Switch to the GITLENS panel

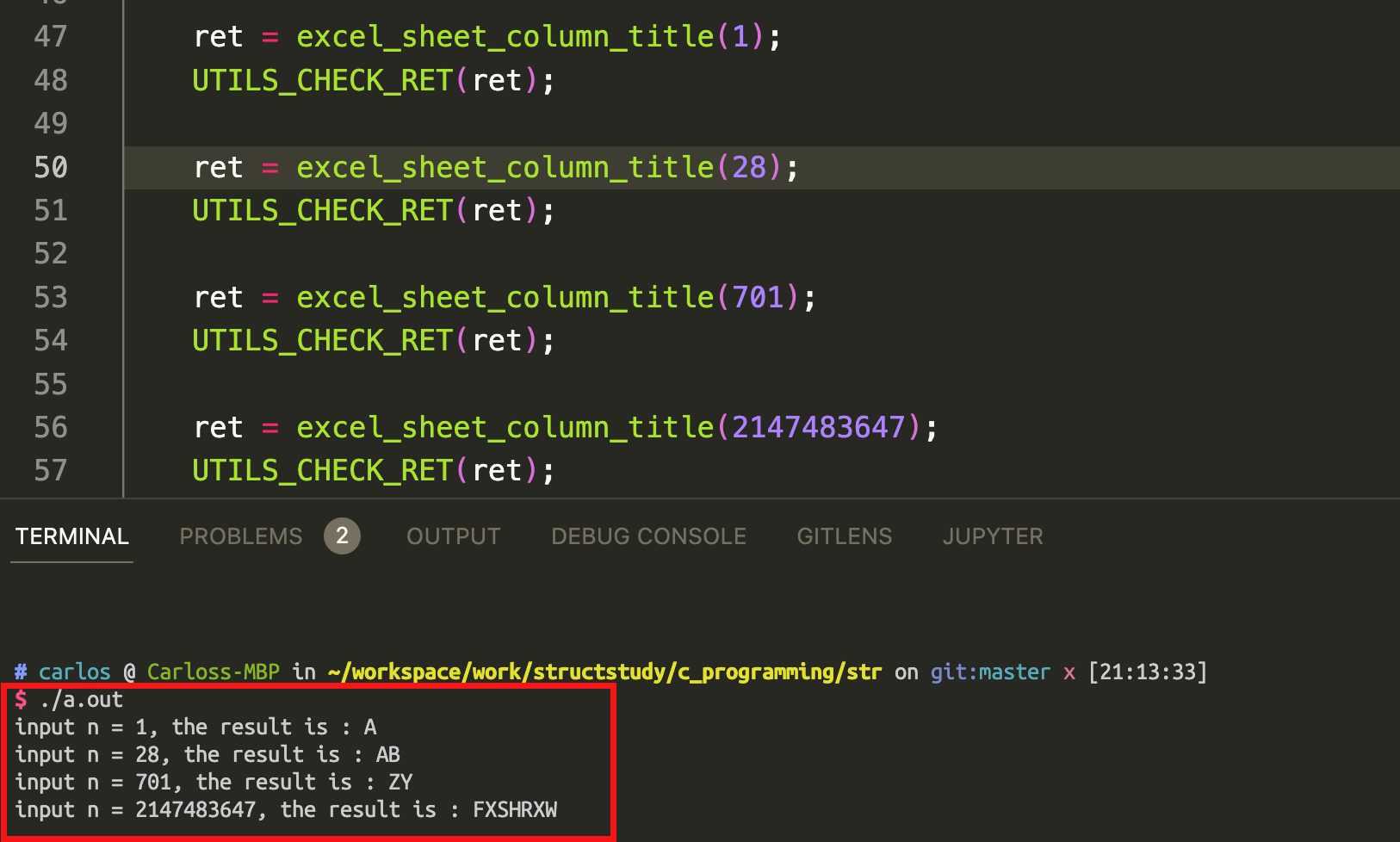[x=844, y=536]
